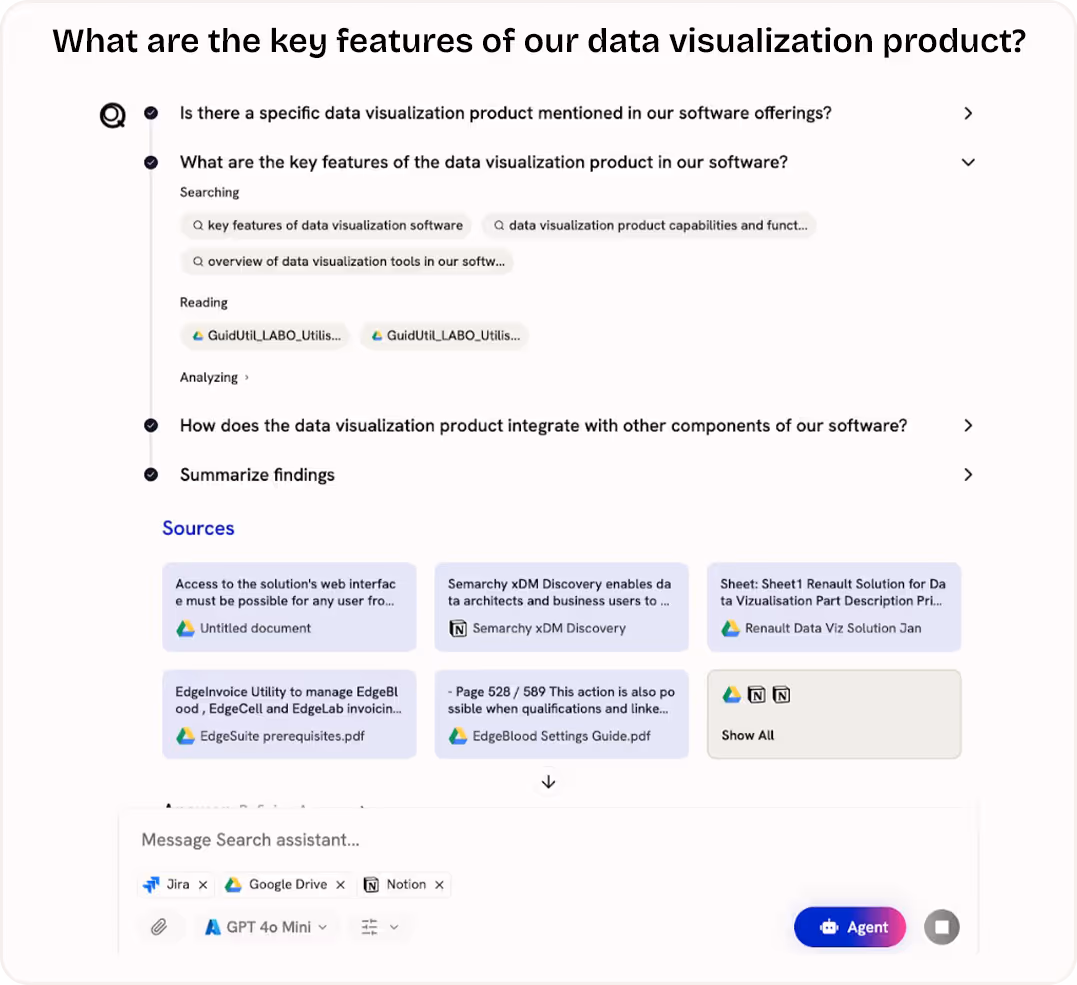Click the stop generation button
This screenshot has width=1077, height=985.
[942, 927]
